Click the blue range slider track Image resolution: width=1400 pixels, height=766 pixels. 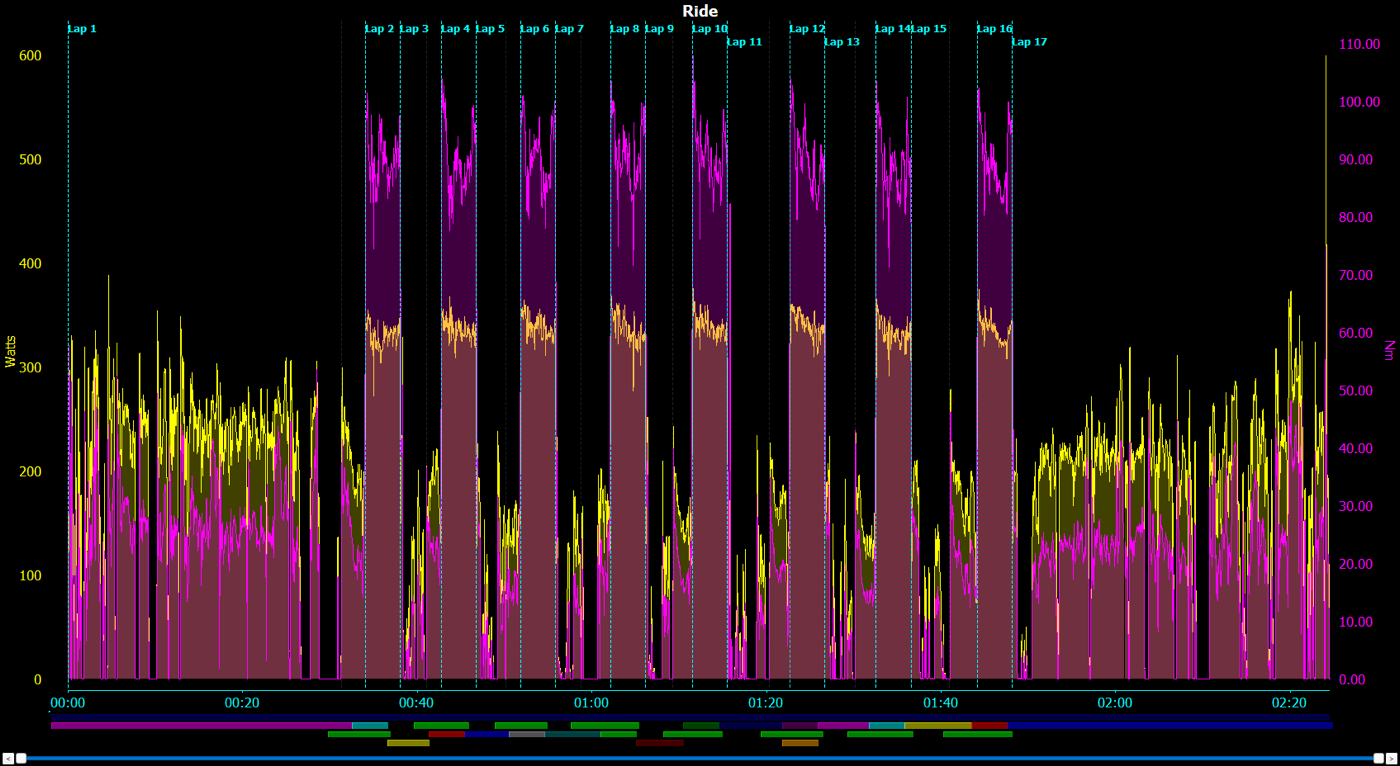[700, 758]
